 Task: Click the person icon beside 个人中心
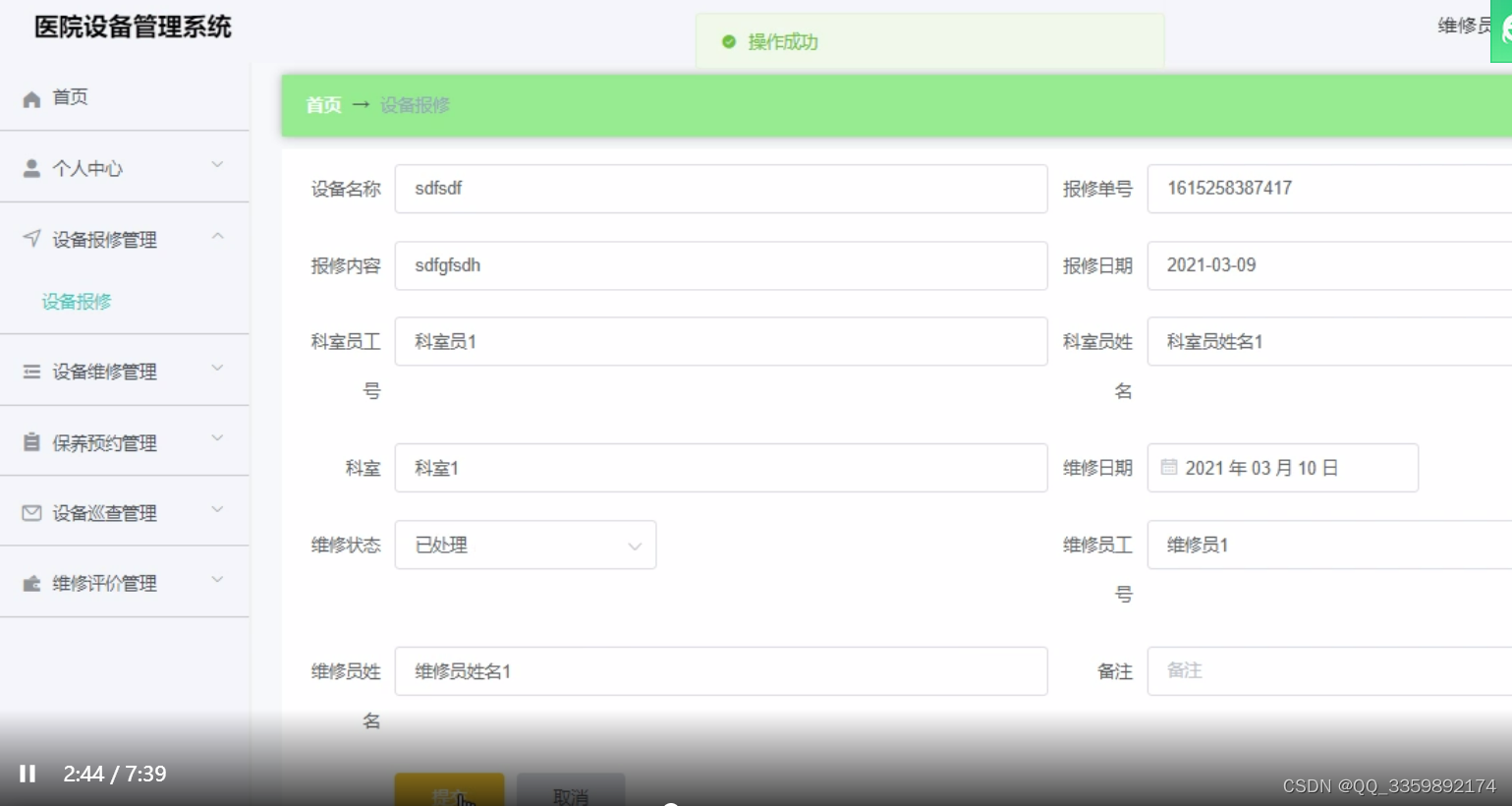point(31,168)
